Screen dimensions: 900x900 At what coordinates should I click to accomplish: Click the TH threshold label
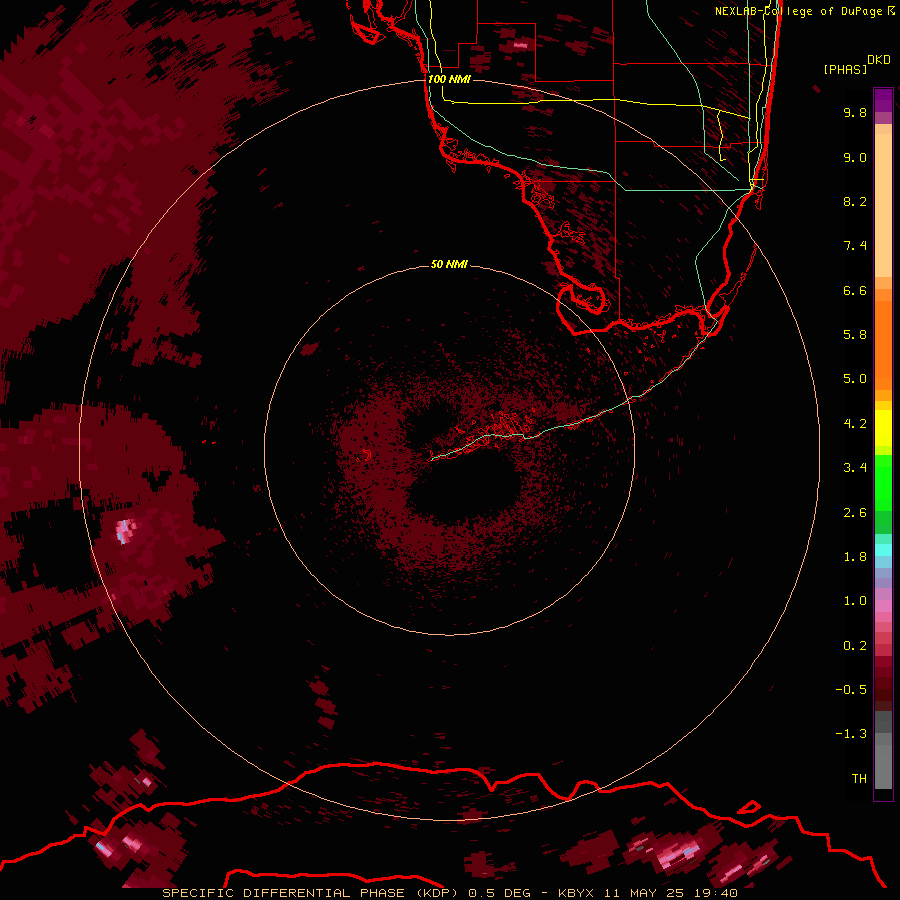pyautogui.click(x=859, y=779)
